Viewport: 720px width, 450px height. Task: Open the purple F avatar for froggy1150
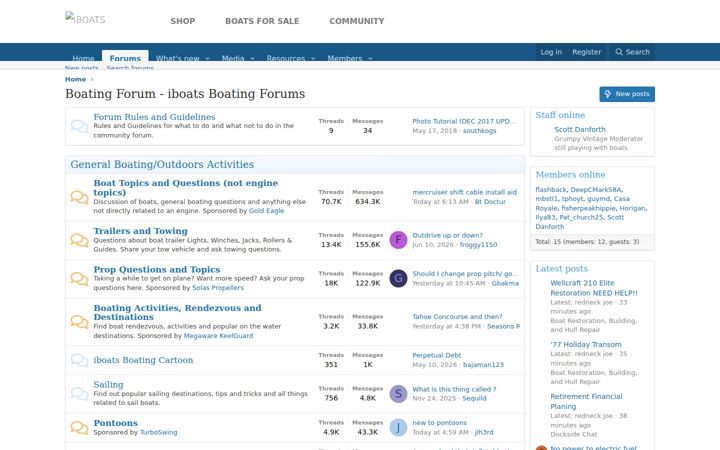pos(398,240)
